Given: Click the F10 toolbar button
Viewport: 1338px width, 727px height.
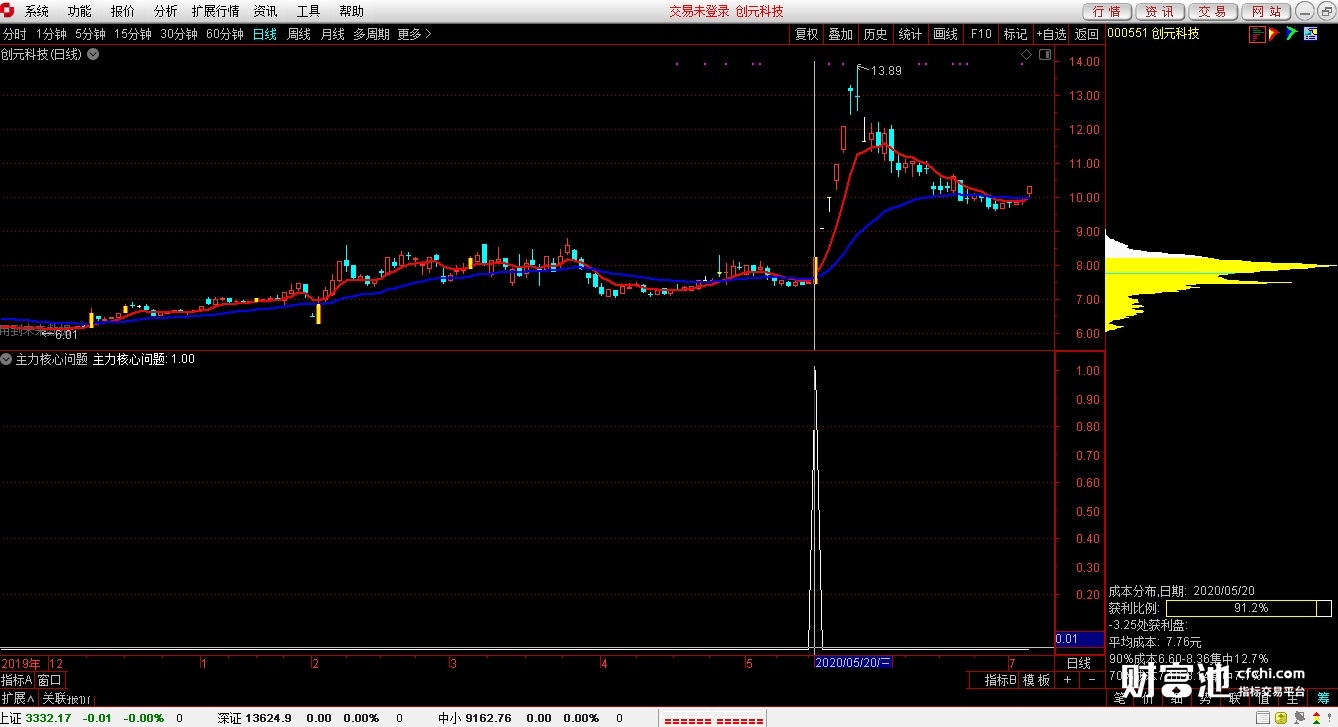Looking at the screenshot, I should 981,34.
